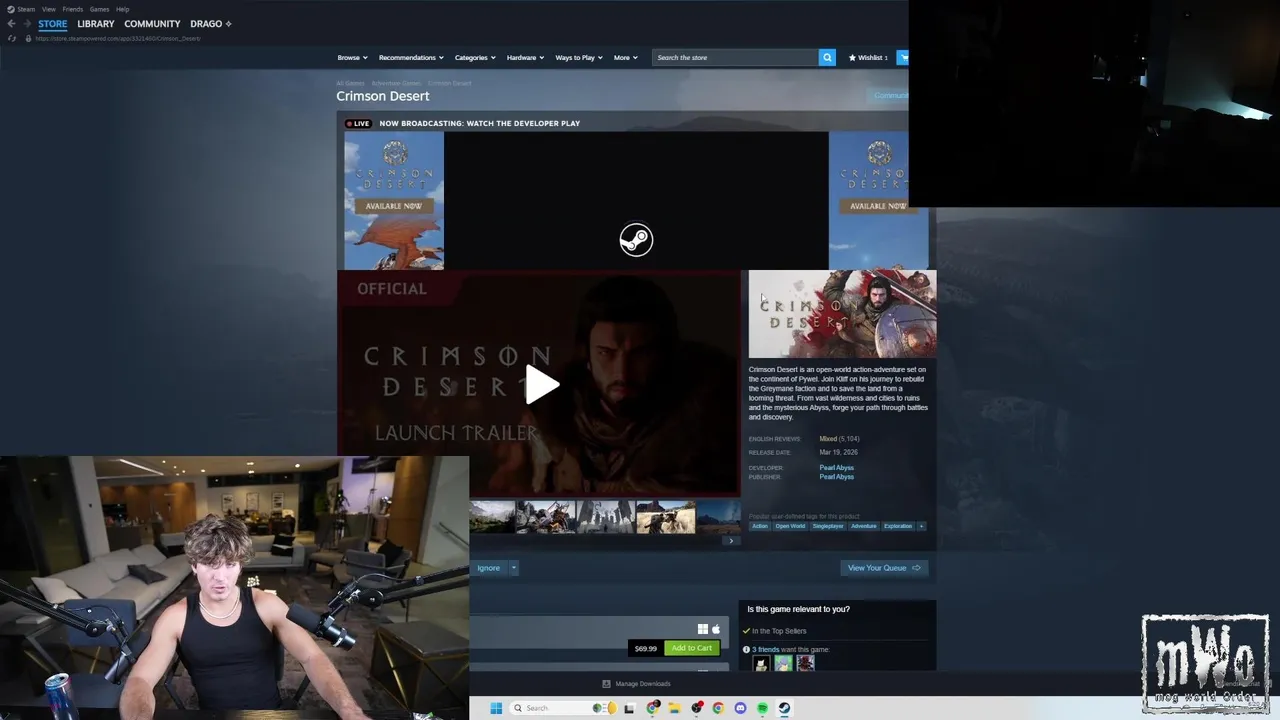Switch to the COMMUNITY tab
This screenshot has height=720, width=1280.
pos(152,24)
